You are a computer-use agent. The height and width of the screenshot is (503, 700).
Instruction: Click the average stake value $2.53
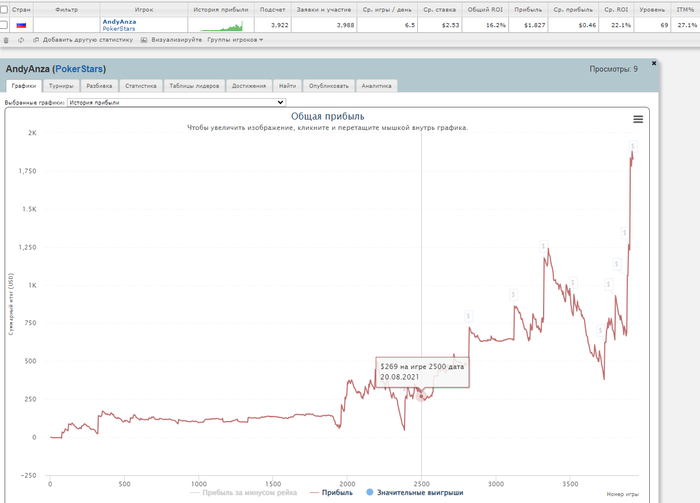click(450, 25)
